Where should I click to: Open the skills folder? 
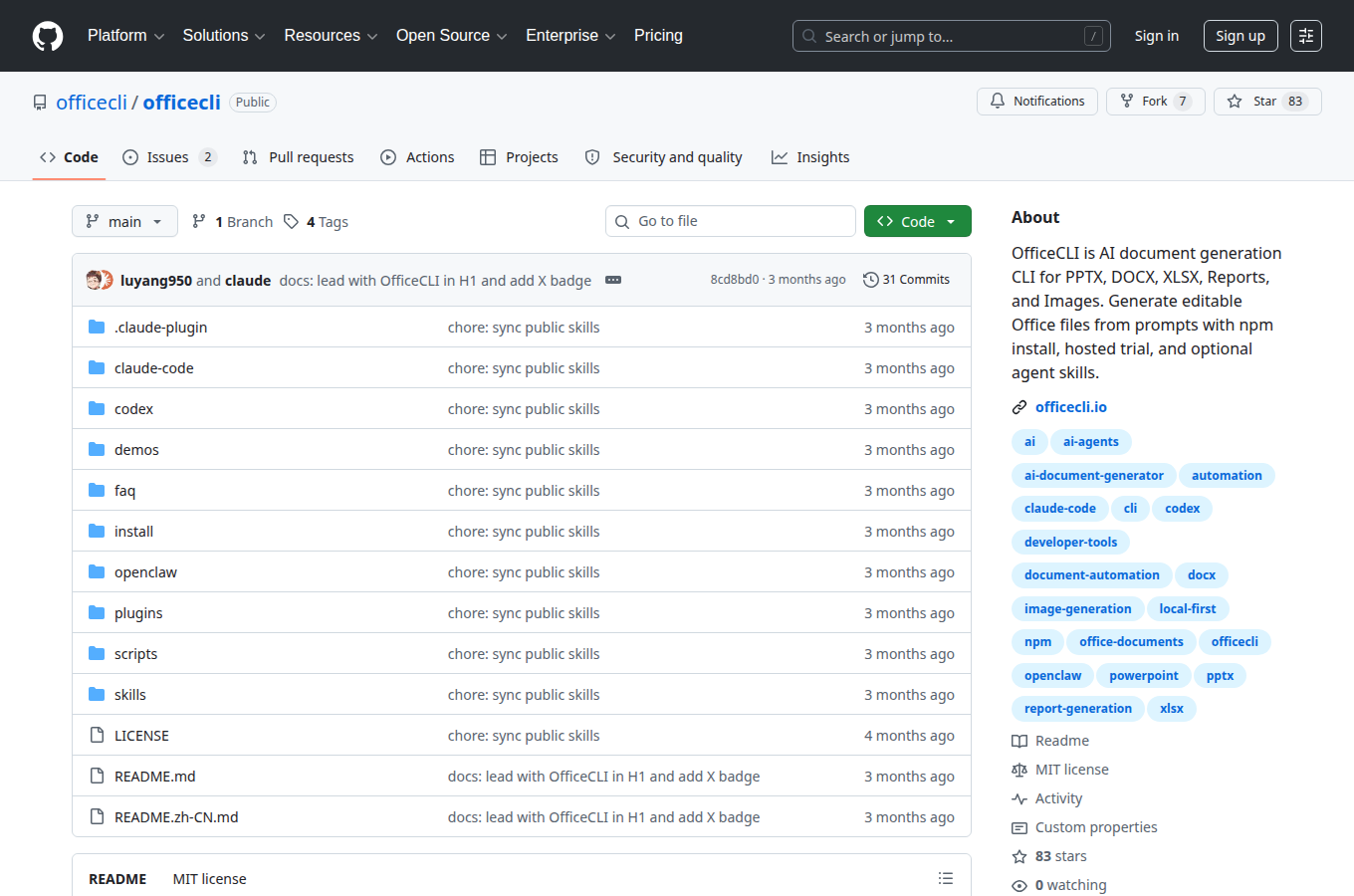(x=129, y=695)
